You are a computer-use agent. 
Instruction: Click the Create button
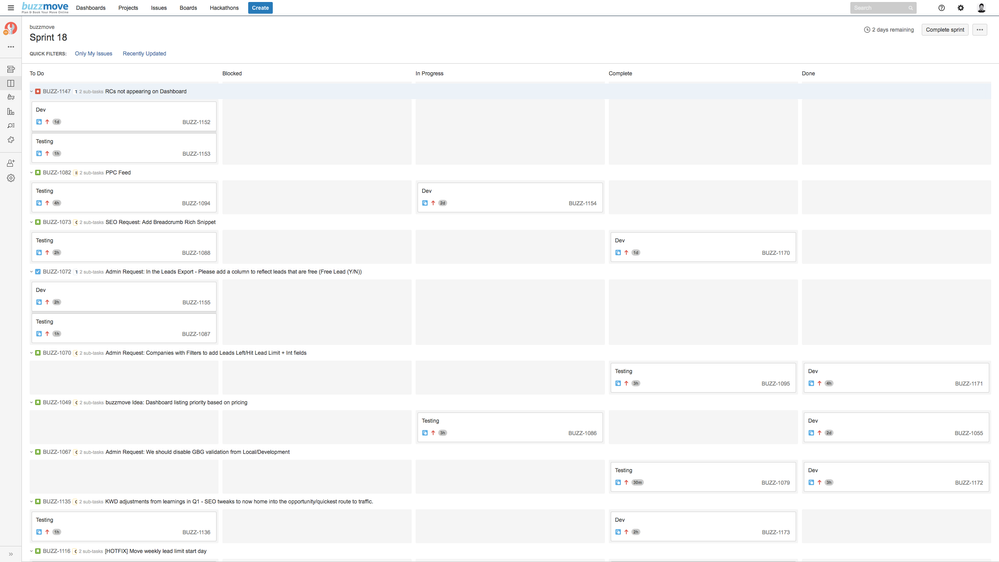tap(260, 8)
